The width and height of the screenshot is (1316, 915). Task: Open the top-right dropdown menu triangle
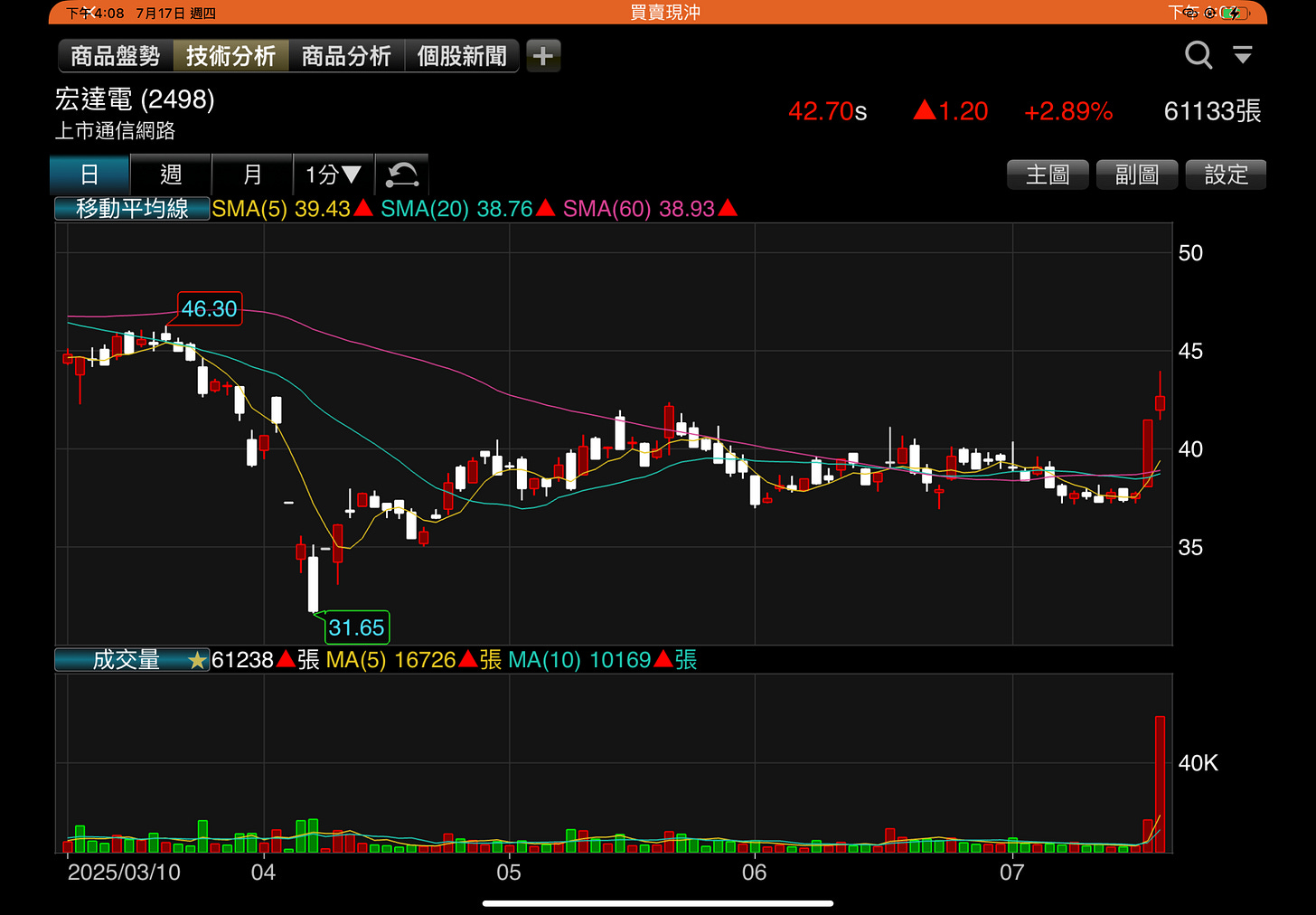coord(1243,55)
